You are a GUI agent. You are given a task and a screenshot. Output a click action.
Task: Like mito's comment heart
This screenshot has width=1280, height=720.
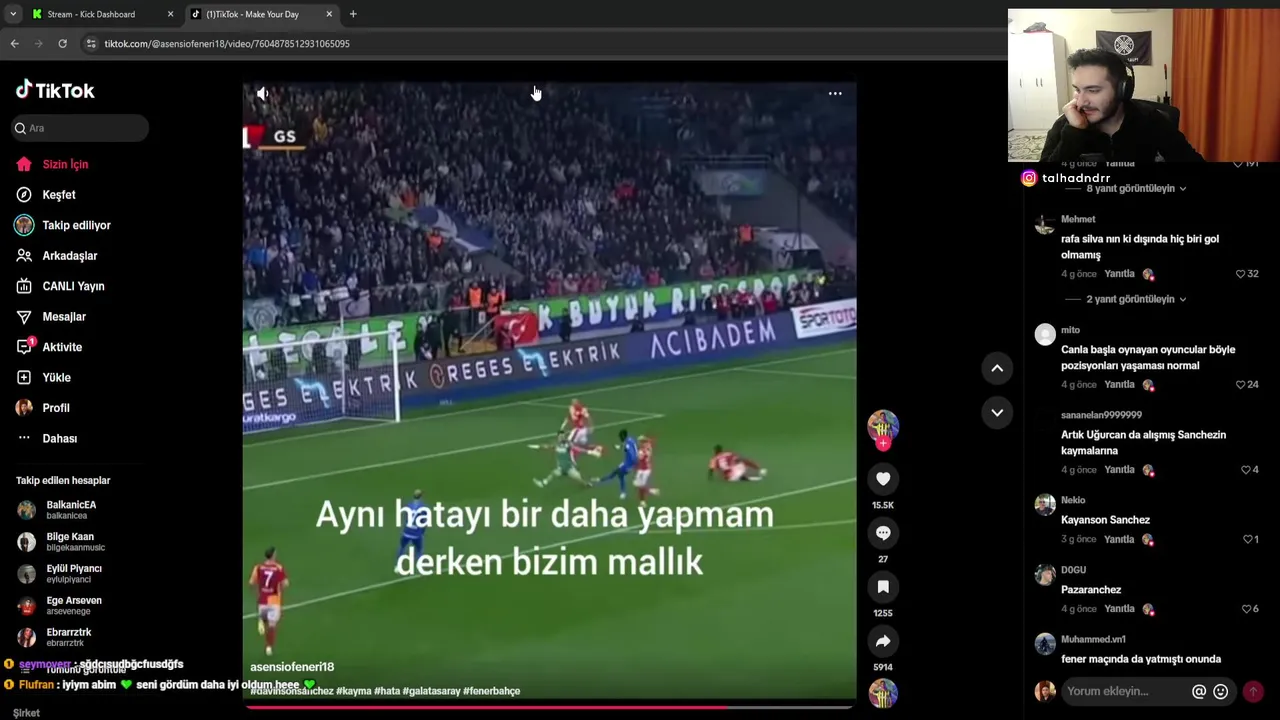click(1241, 385)
